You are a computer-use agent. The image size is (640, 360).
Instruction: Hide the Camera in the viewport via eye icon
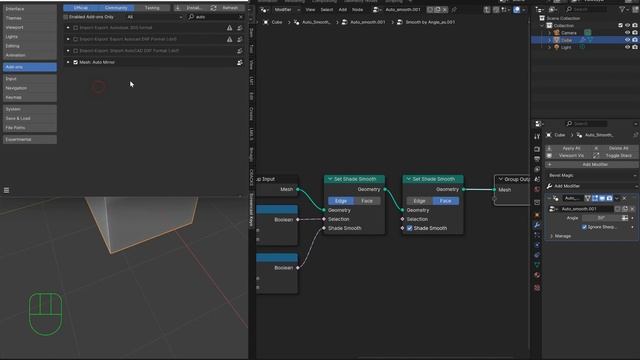(x=627, y=33)
